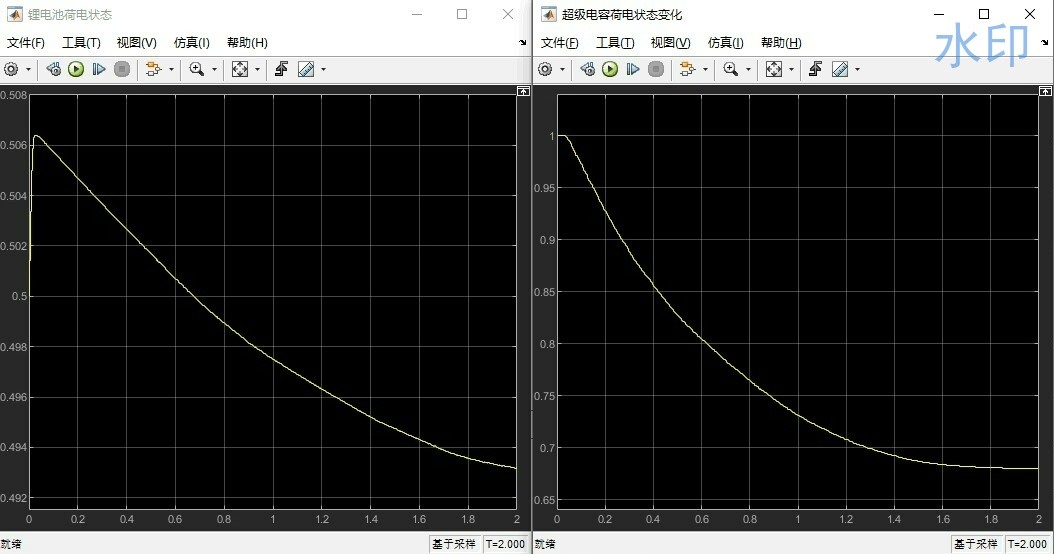Scale axes limits in right scope
This screenshot has height=554, width=1054.
click(x=774, y=69)
